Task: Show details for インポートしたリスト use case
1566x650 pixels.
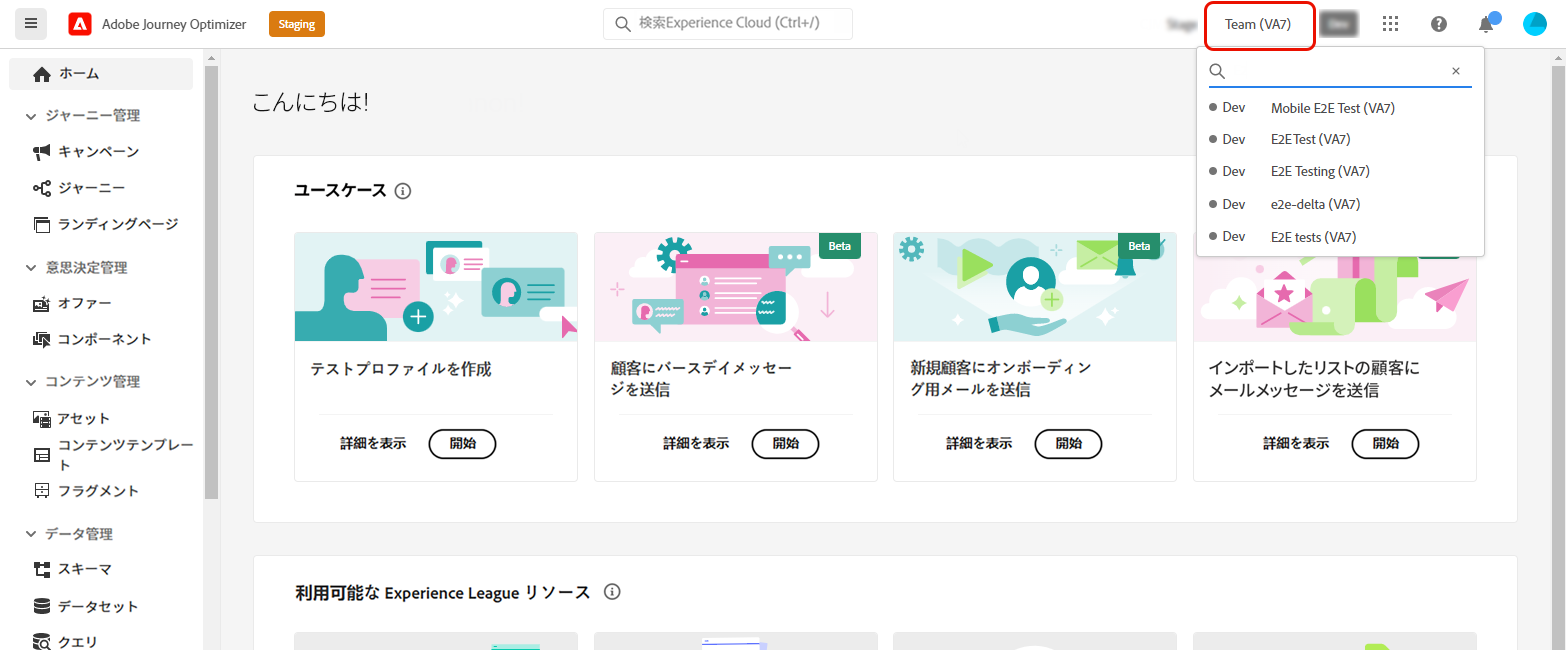Action: 1296,443
